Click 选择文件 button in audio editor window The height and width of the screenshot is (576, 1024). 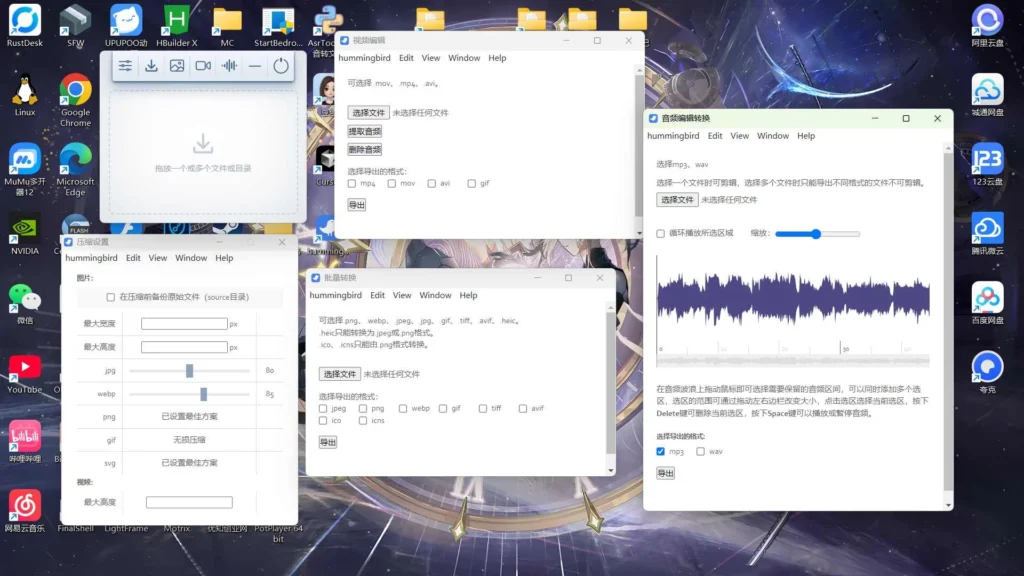pyautogui.click(x=677, y=200)
